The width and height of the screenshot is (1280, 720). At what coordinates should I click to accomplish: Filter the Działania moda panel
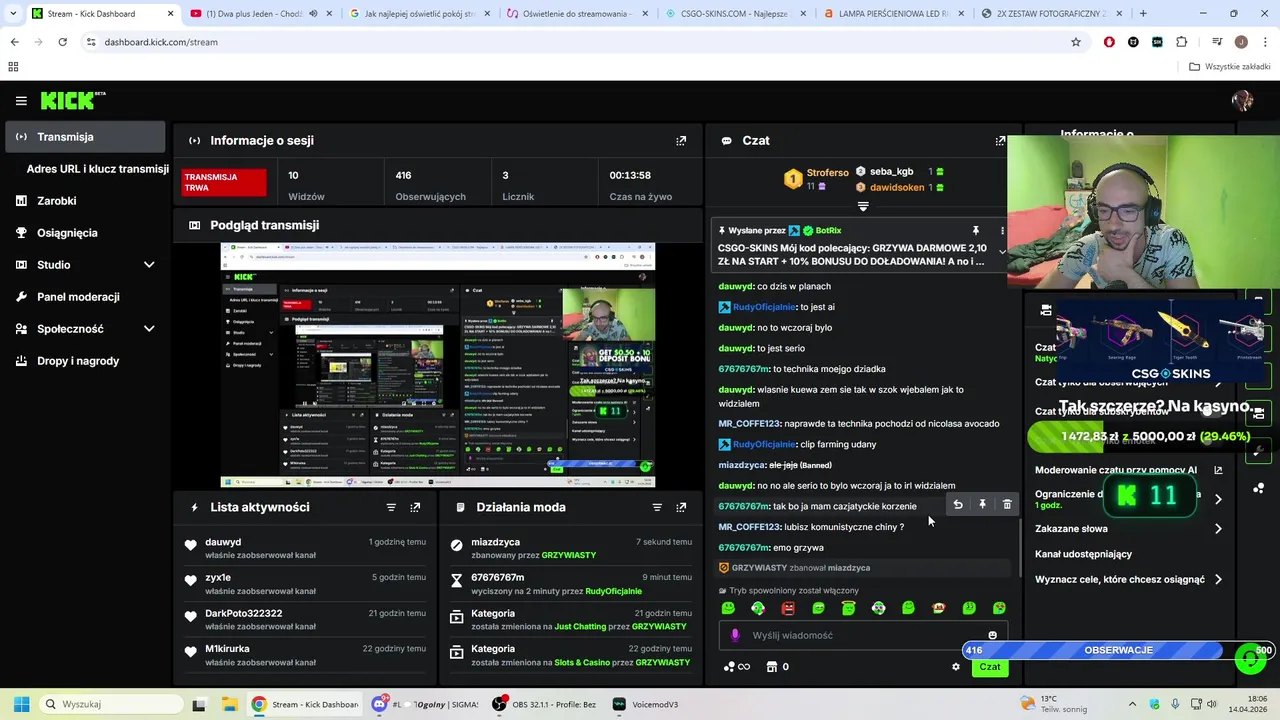click(657, 507)
